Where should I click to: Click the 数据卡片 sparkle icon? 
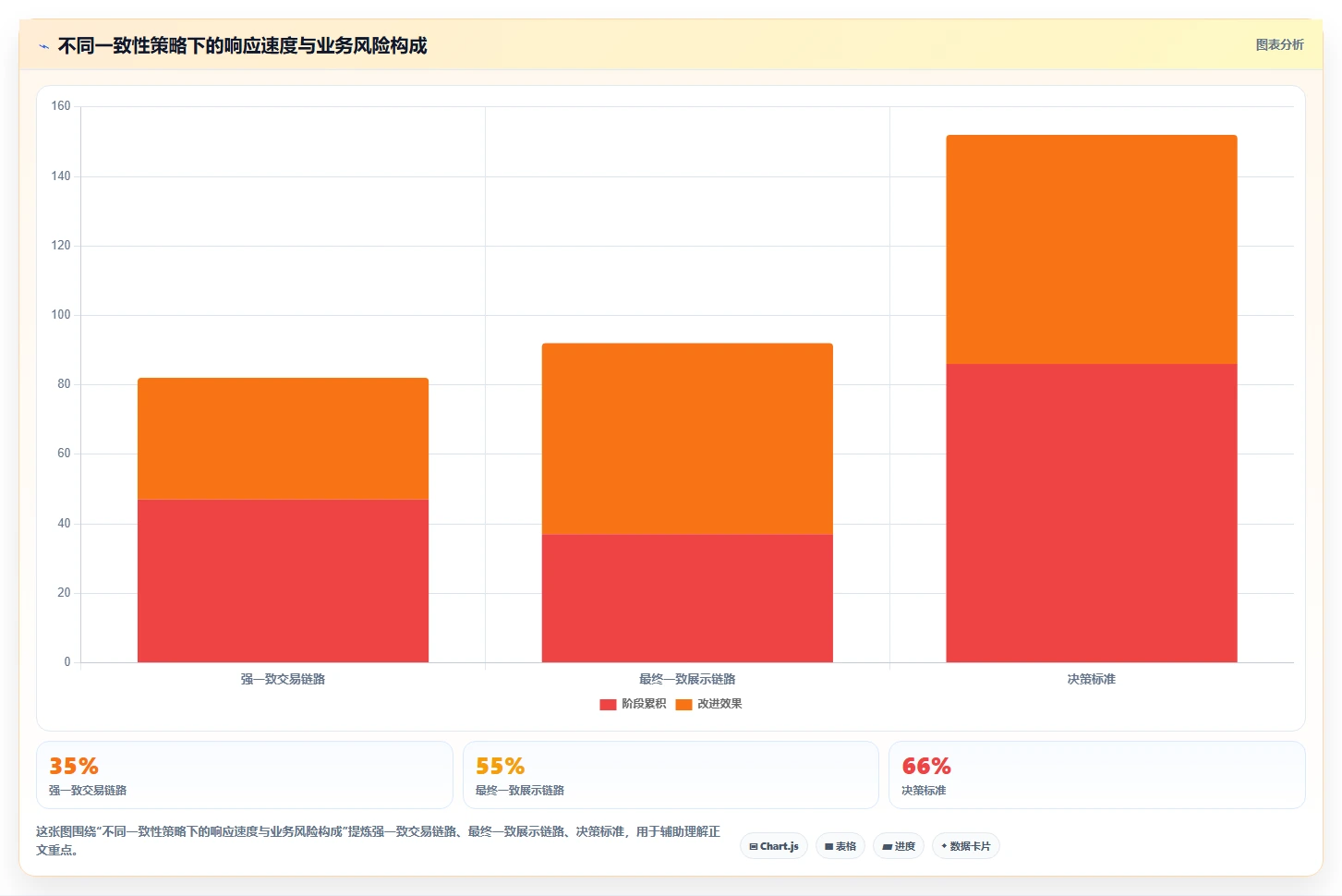click(x=944, y=846)
